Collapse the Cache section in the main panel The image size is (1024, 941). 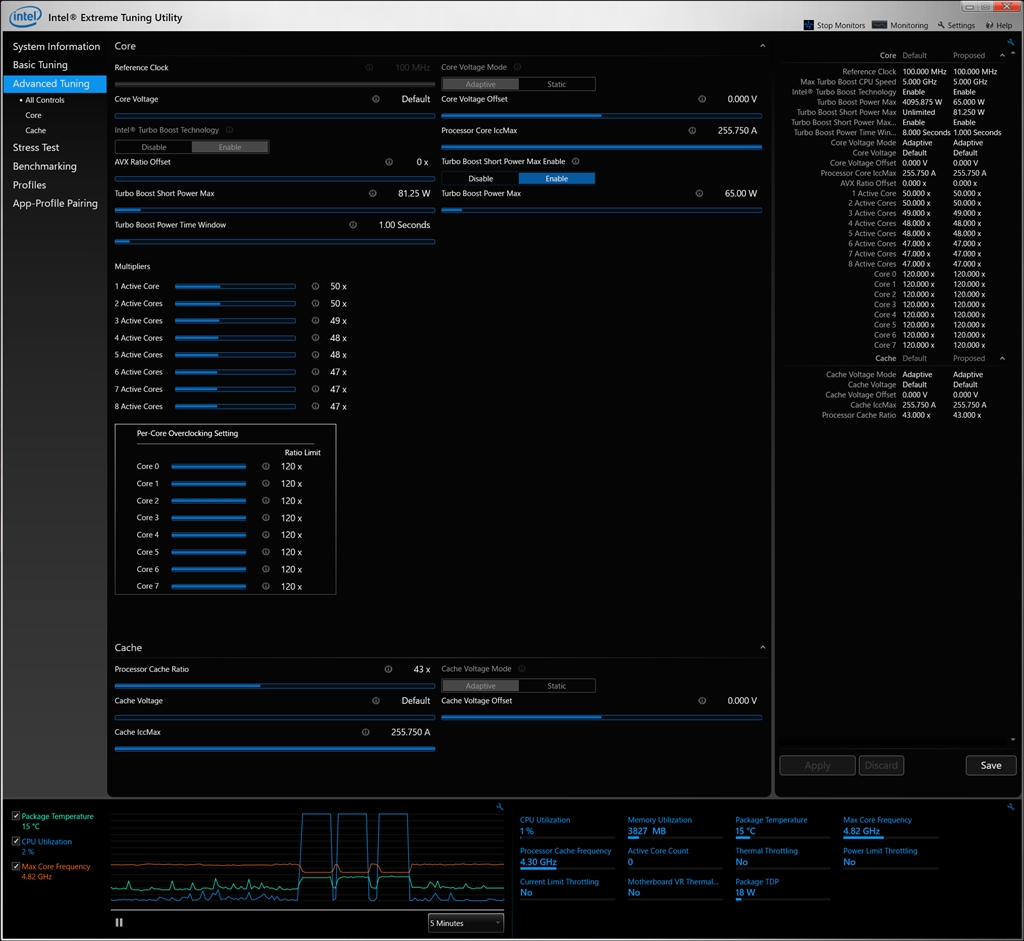(x=762, y=648)
